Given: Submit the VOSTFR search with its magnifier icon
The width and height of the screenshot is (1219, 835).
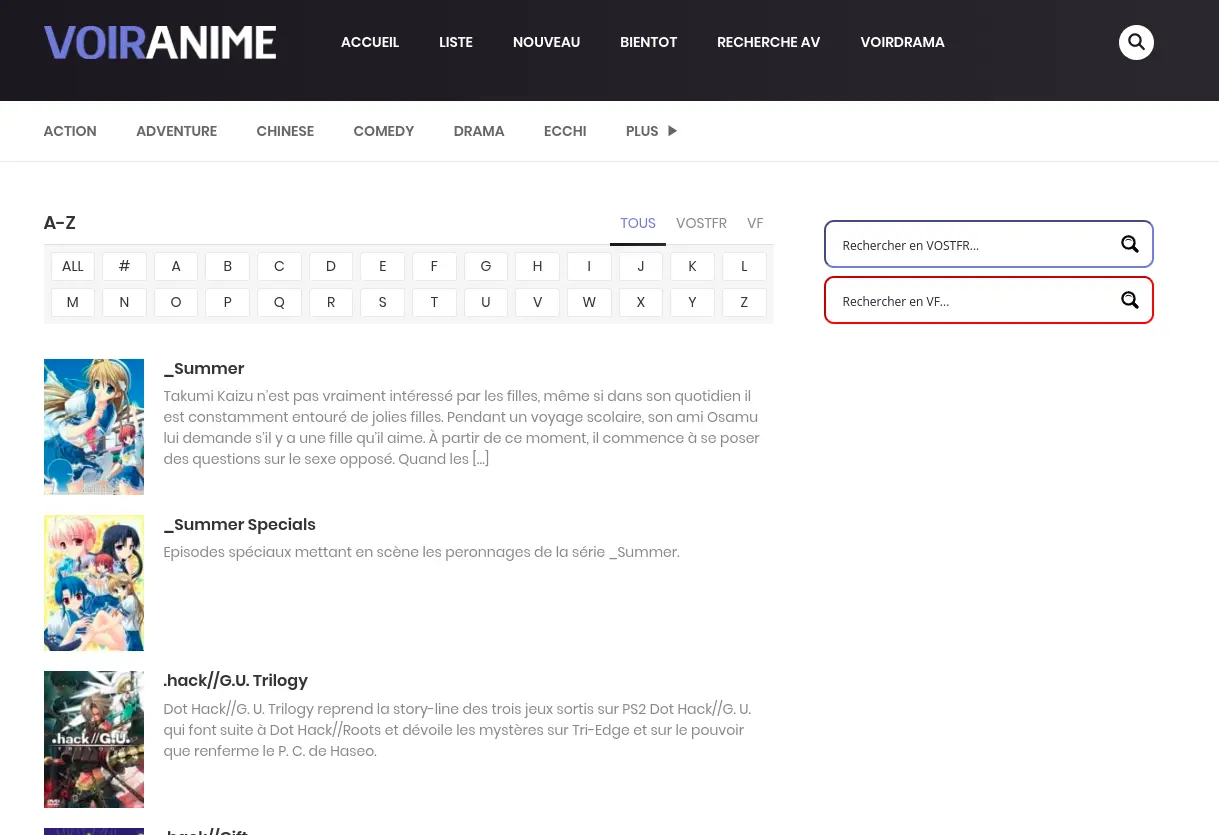Looking at the screenshot, I should 1129,244.
